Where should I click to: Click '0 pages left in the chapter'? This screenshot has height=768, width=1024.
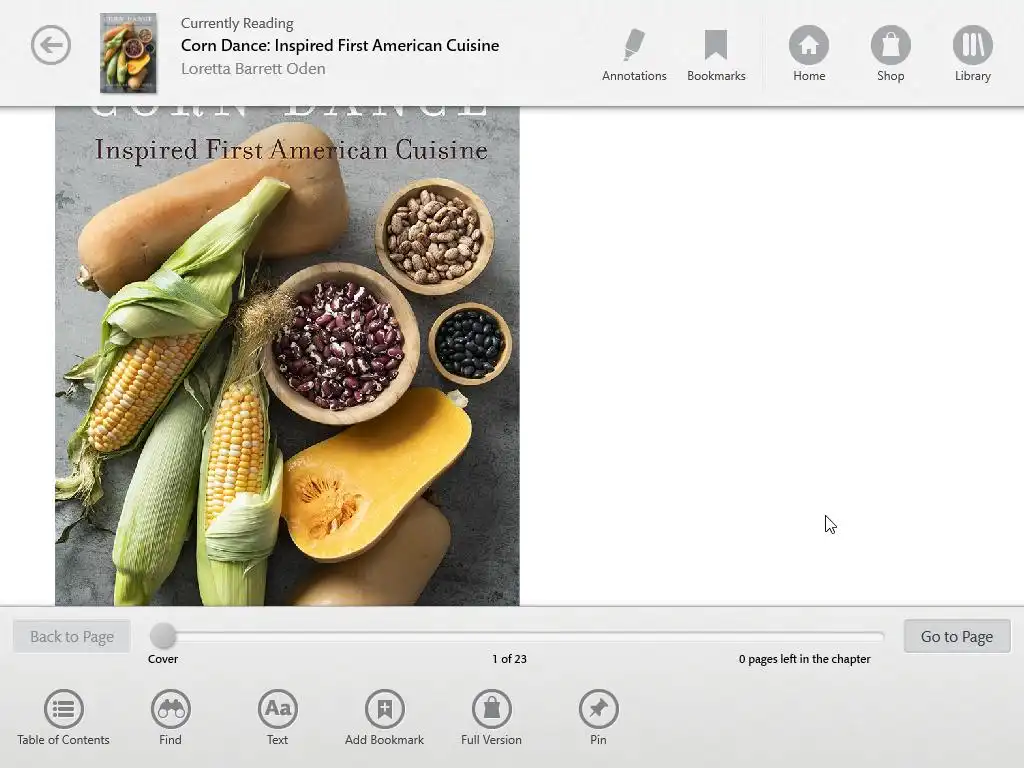click(x=805, y=659)
